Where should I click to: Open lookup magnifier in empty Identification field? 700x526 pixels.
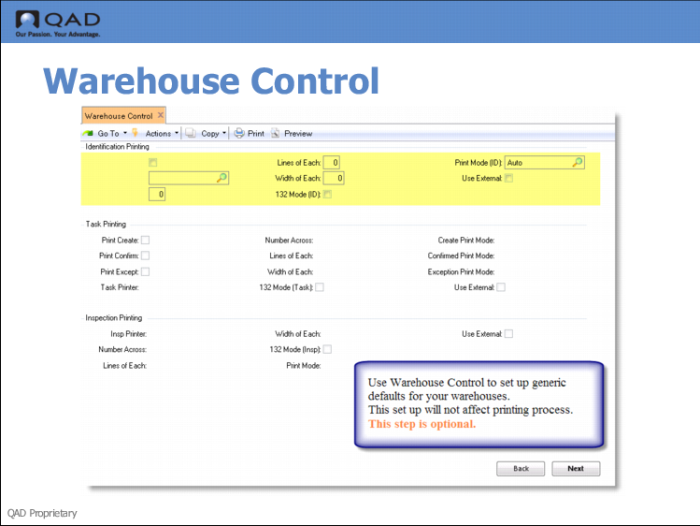[221, 178]
